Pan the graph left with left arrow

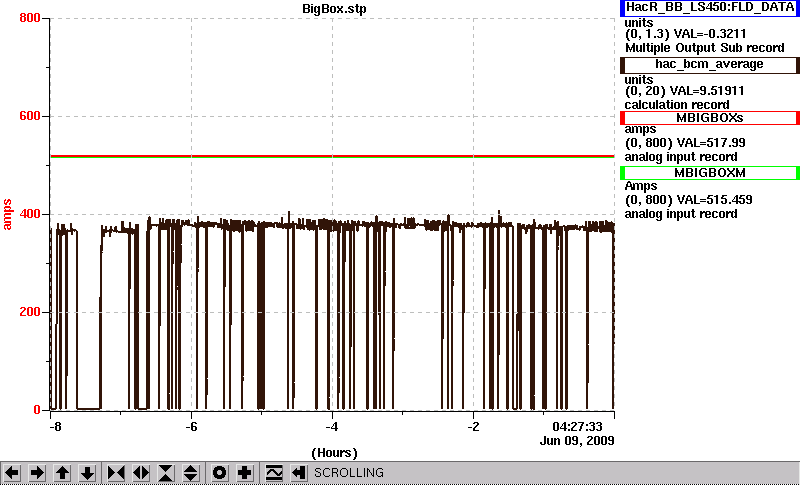tap(12, 473)
